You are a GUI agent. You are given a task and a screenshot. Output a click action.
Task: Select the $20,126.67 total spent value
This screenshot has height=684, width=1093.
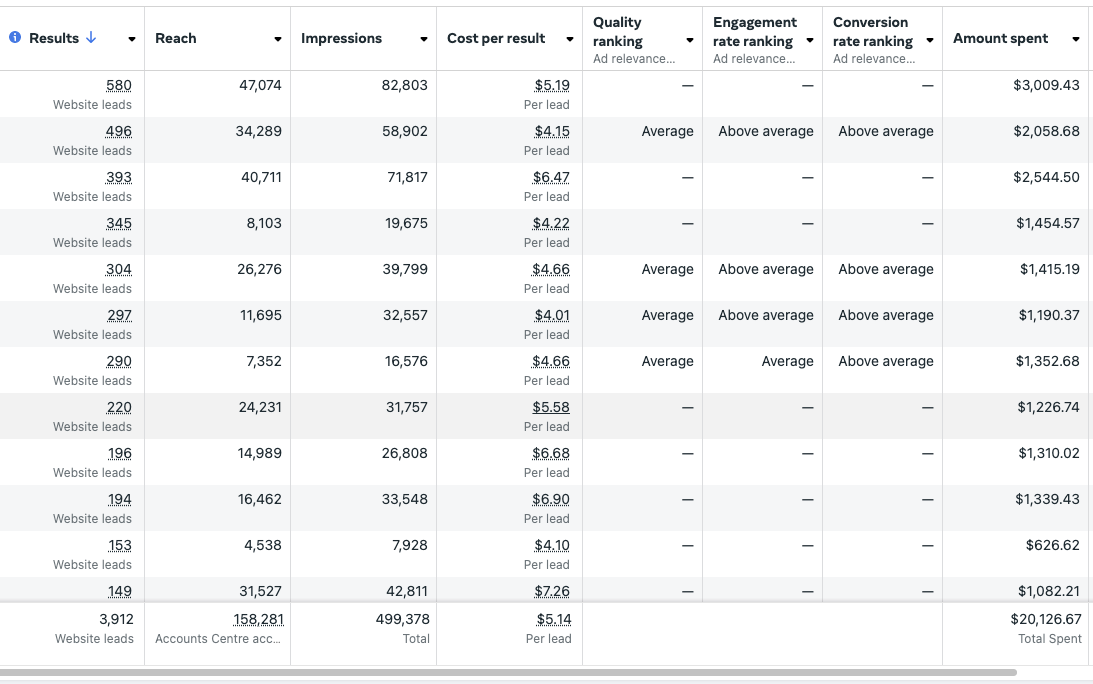coord(1046,619)
